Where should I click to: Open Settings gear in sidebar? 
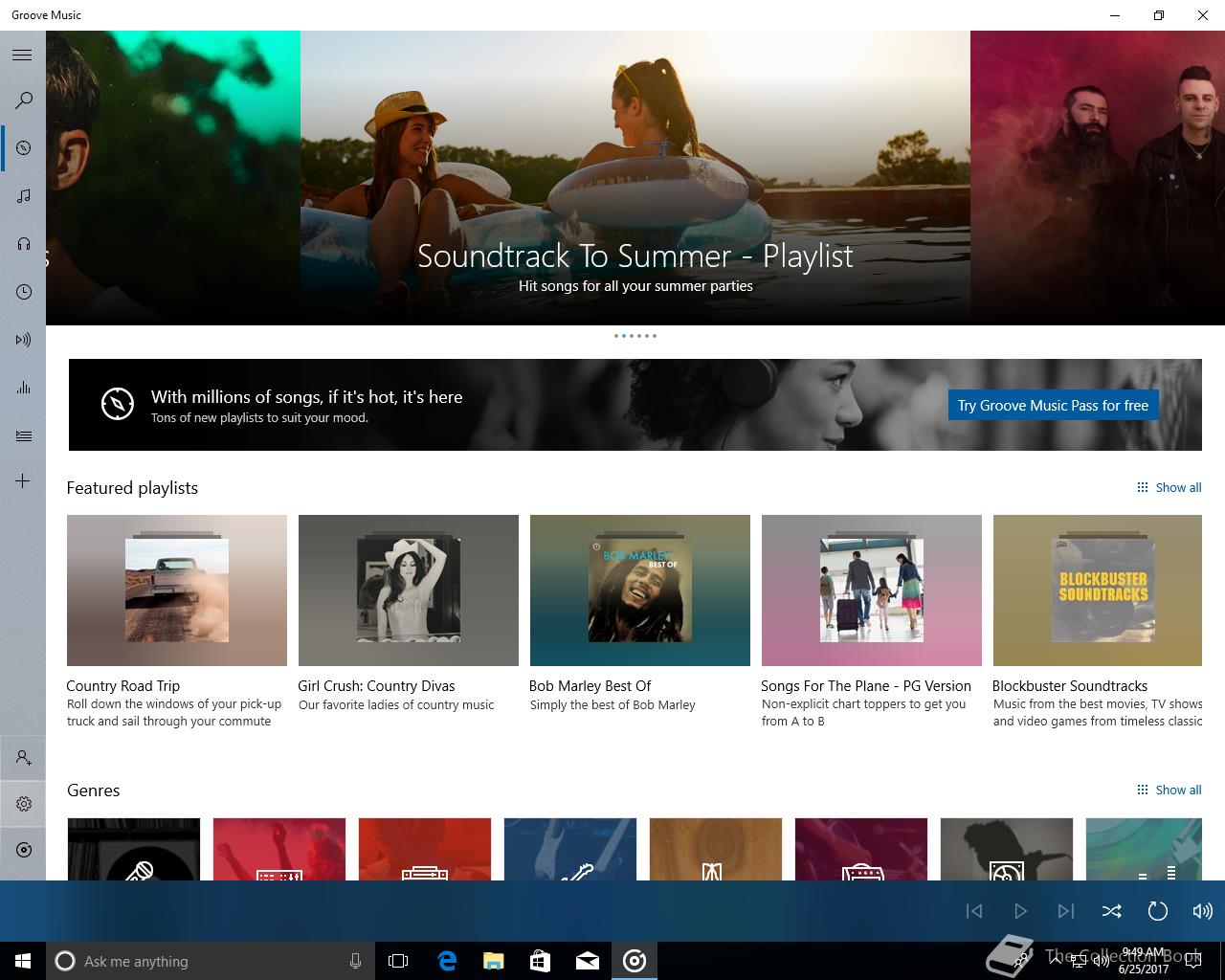[x=24, y=804]
